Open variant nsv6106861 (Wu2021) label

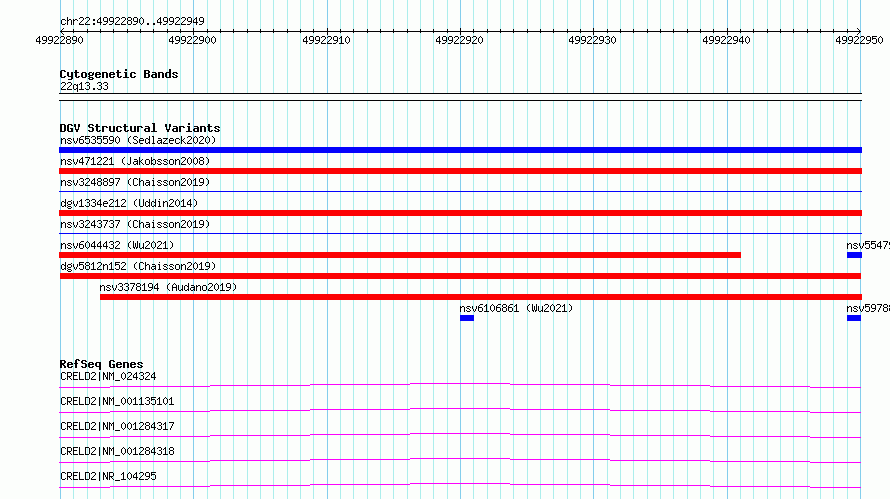517,308
